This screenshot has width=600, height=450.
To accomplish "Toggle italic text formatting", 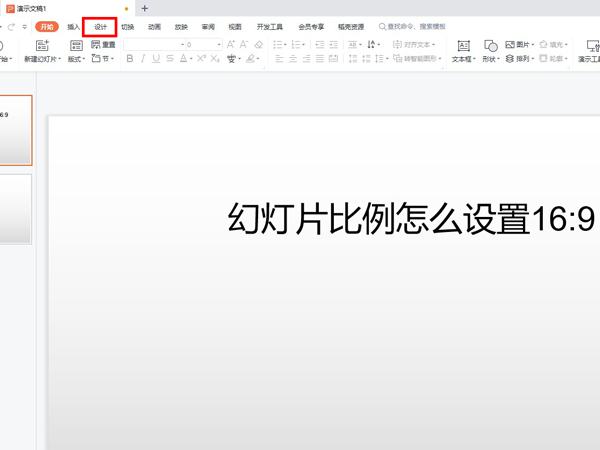I will coord(143,59).
